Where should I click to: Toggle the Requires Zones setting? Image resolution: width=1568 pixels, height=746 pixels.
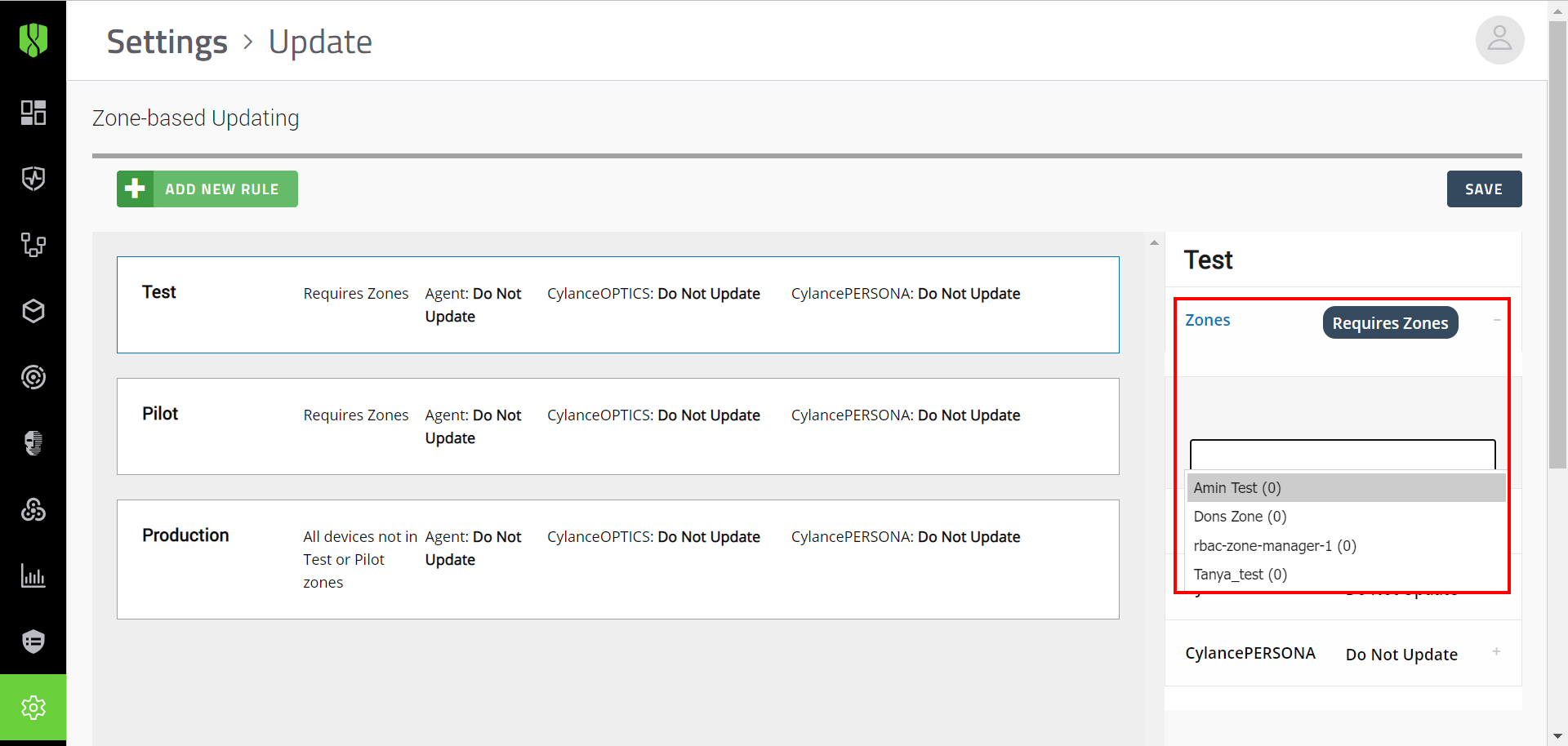pyautogui.click(x=1390, y=322)
